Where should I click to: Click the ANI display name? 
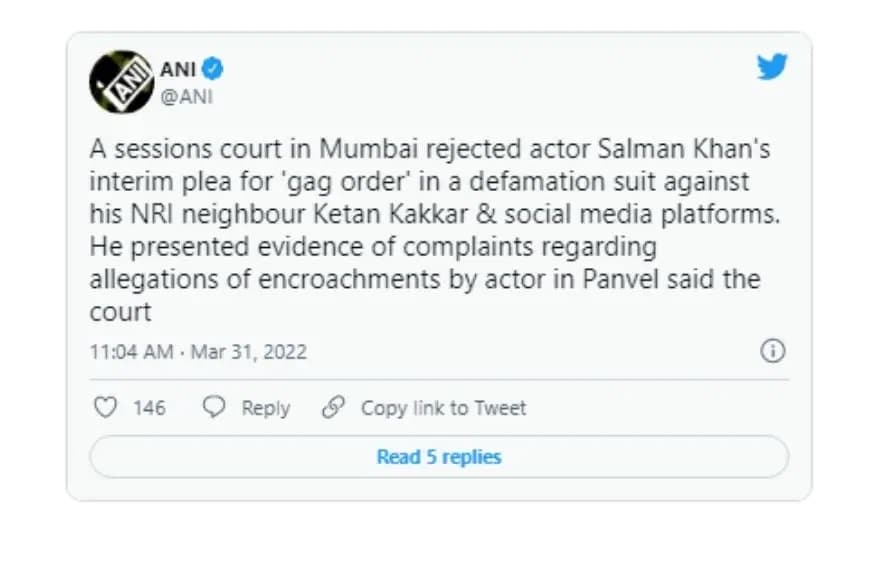(178, 69)
